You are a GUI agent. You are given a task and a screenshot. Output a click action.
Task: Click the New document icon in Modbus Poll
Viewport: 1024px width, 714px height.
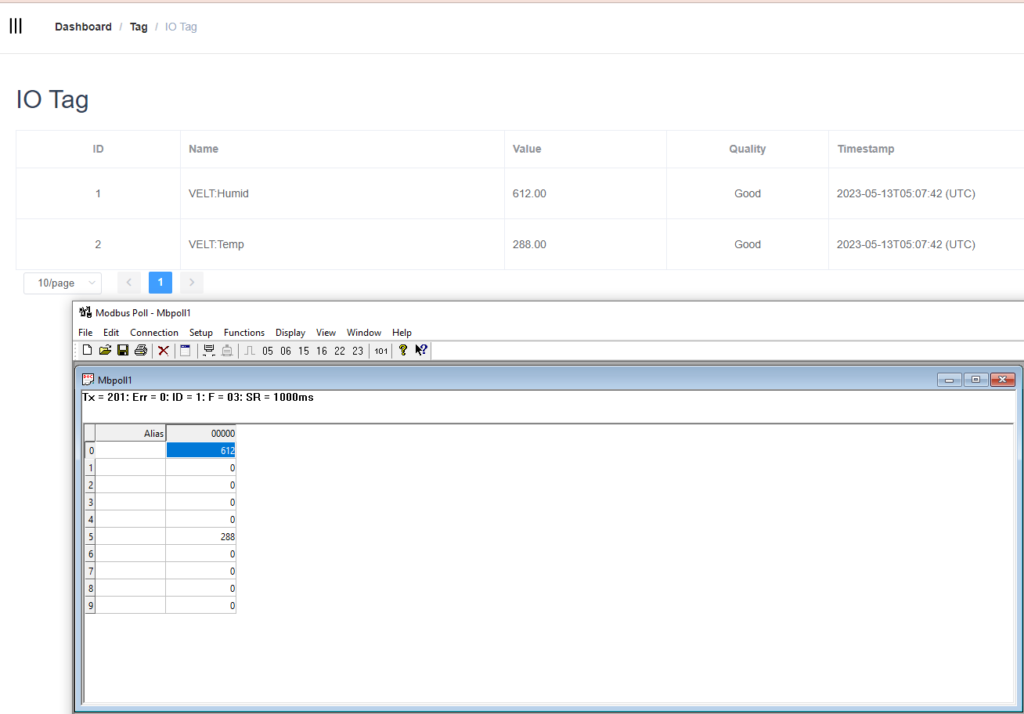[87, 350]
